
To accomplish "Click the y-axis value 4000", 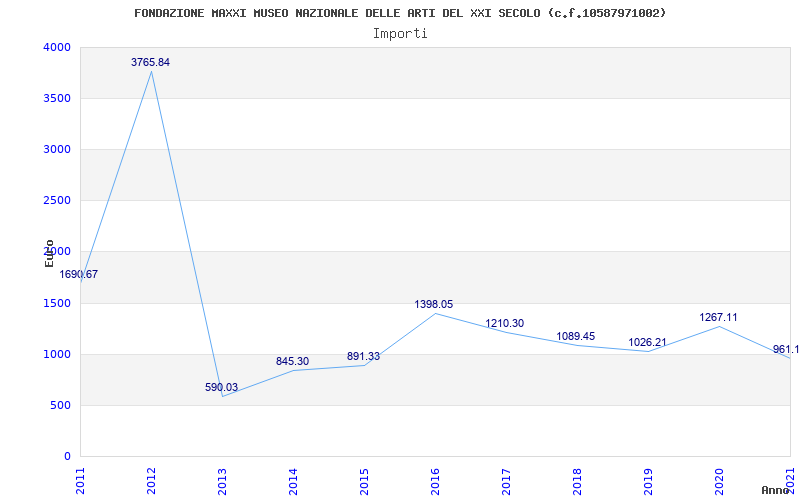I will coord(55,47).
